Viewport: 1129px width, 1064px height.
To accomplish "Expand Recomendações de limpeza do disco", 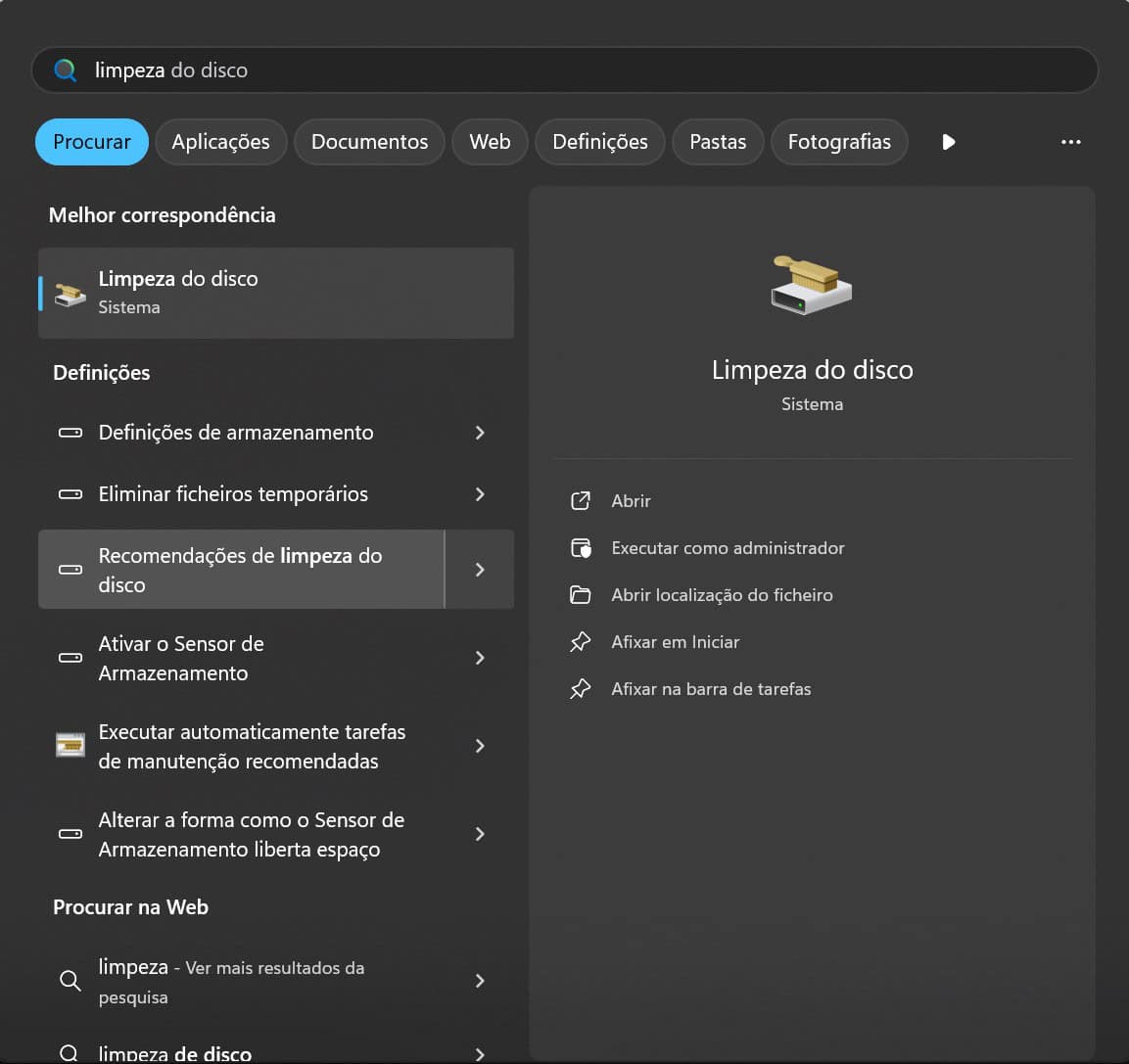I will [x=479, y=569].
